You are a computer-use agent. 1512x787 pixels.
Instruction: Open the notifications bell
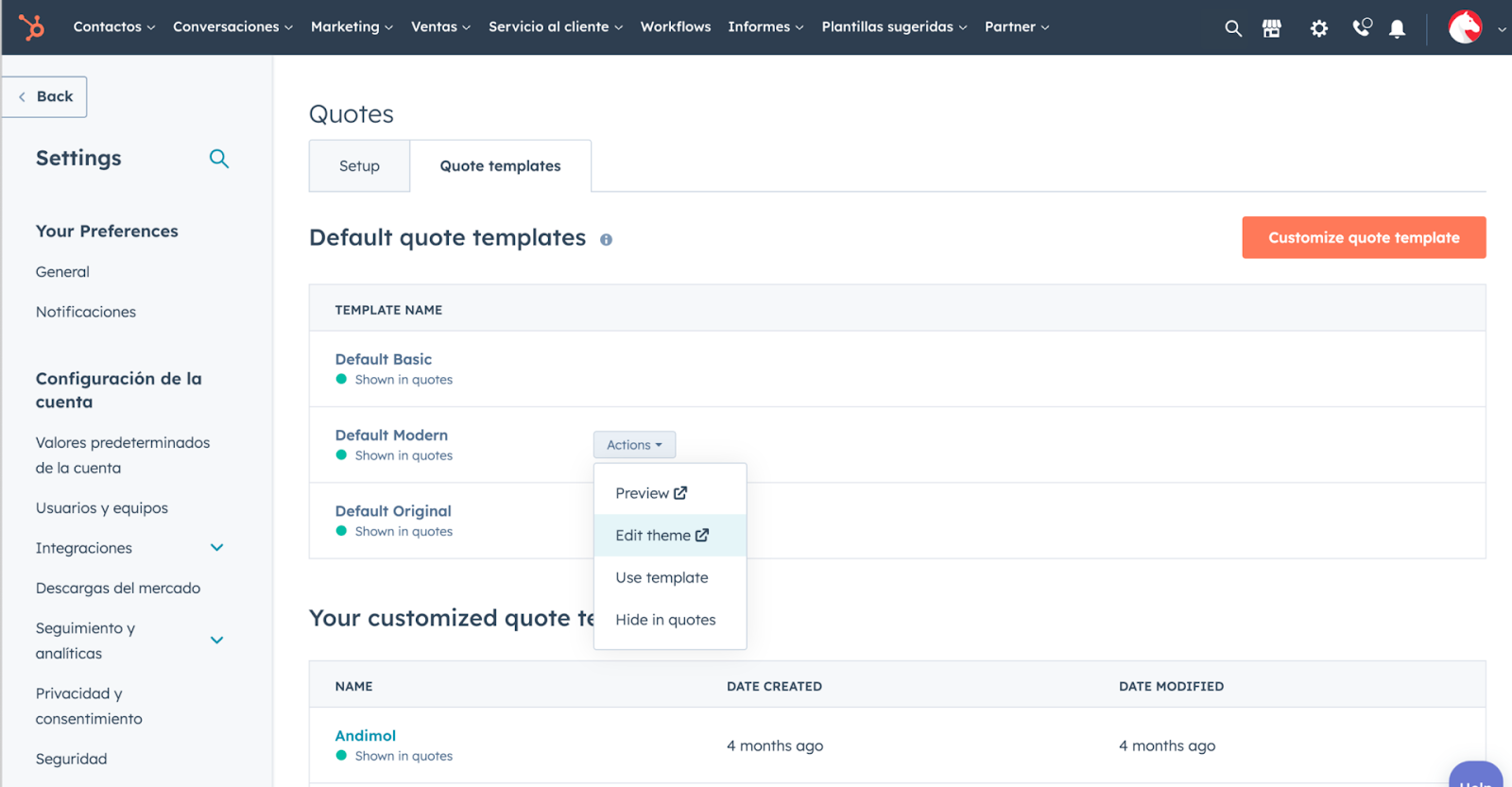(1397, 28)
